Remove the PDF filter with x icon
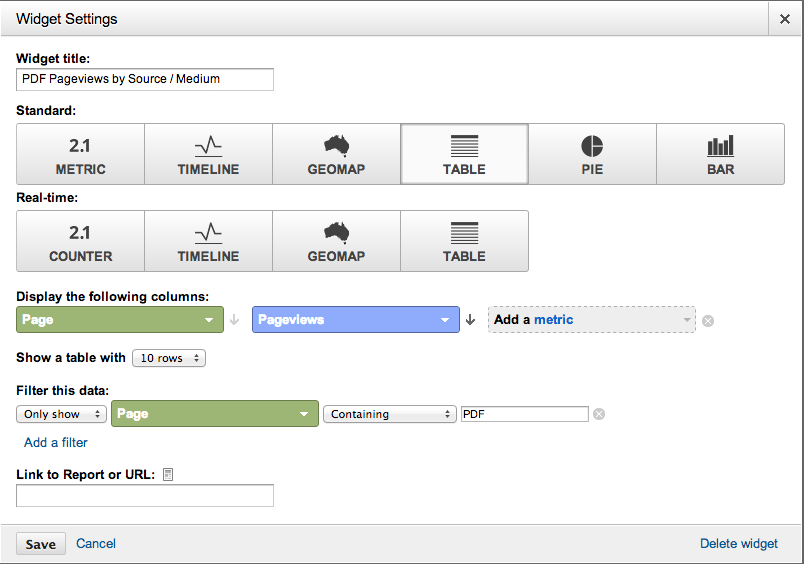 pos(599,414)
